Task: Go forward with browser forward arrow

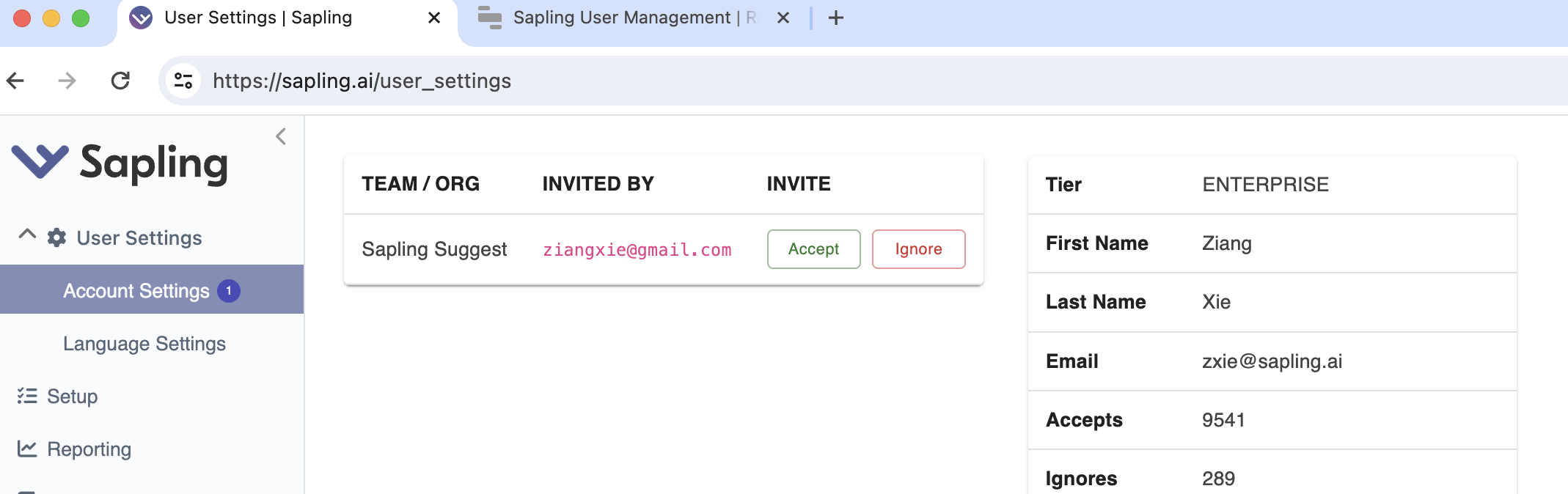Action: click(x=67, y=81)
